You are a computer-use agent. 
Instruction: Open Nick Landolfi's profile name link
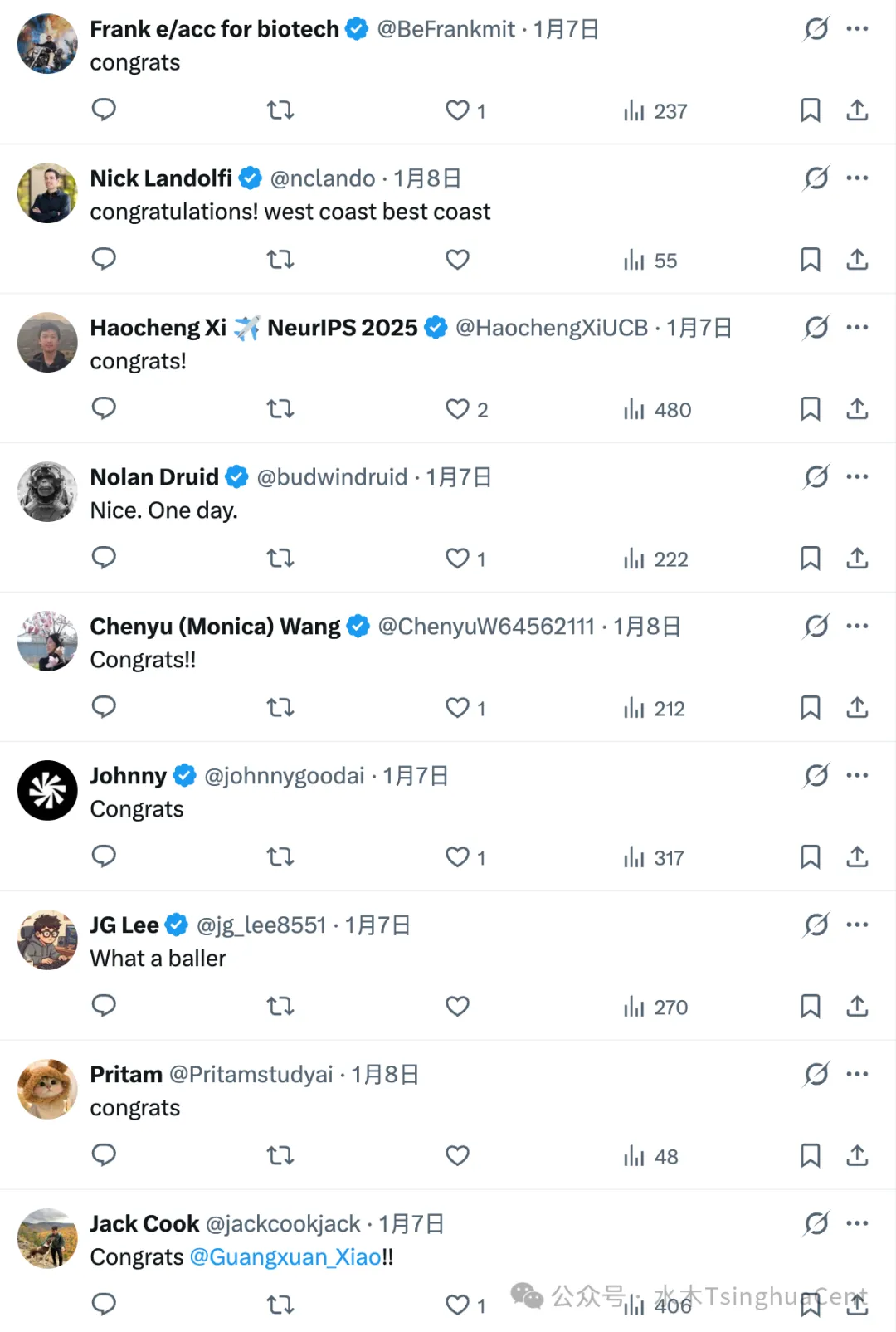tap(161, 178)
